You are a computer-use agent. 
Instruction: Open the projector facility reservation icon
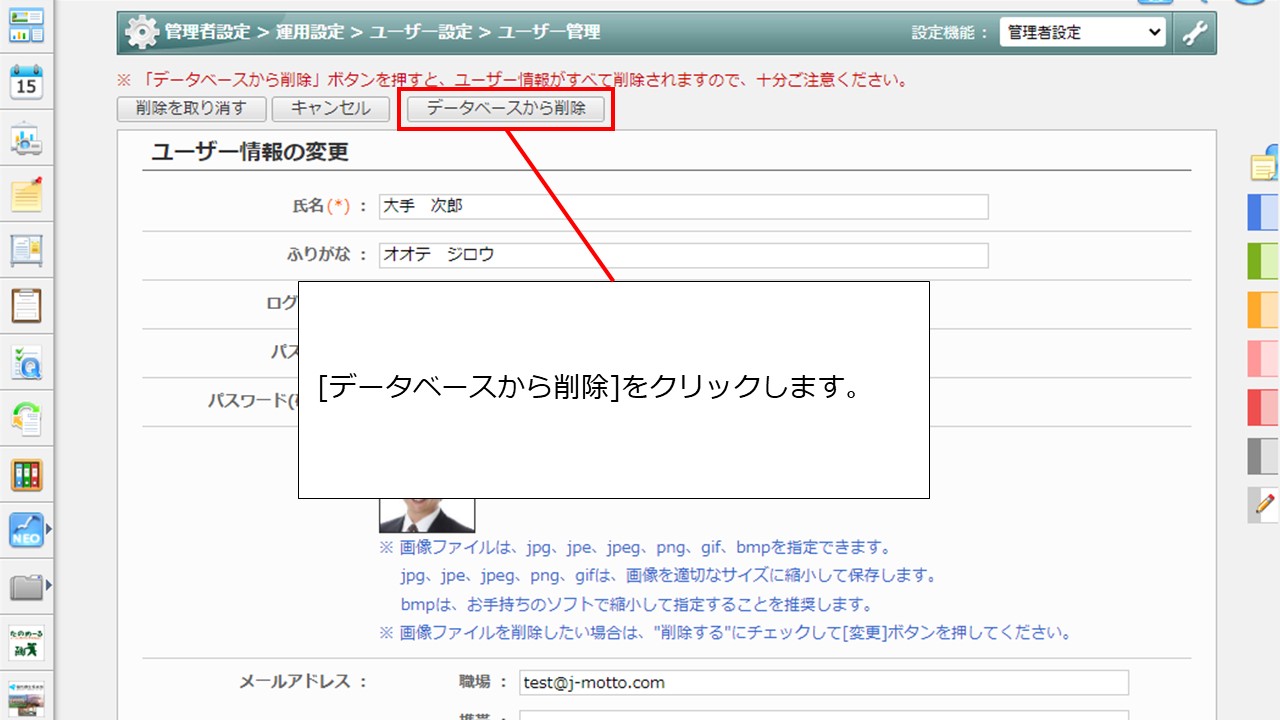click(26, 139)
